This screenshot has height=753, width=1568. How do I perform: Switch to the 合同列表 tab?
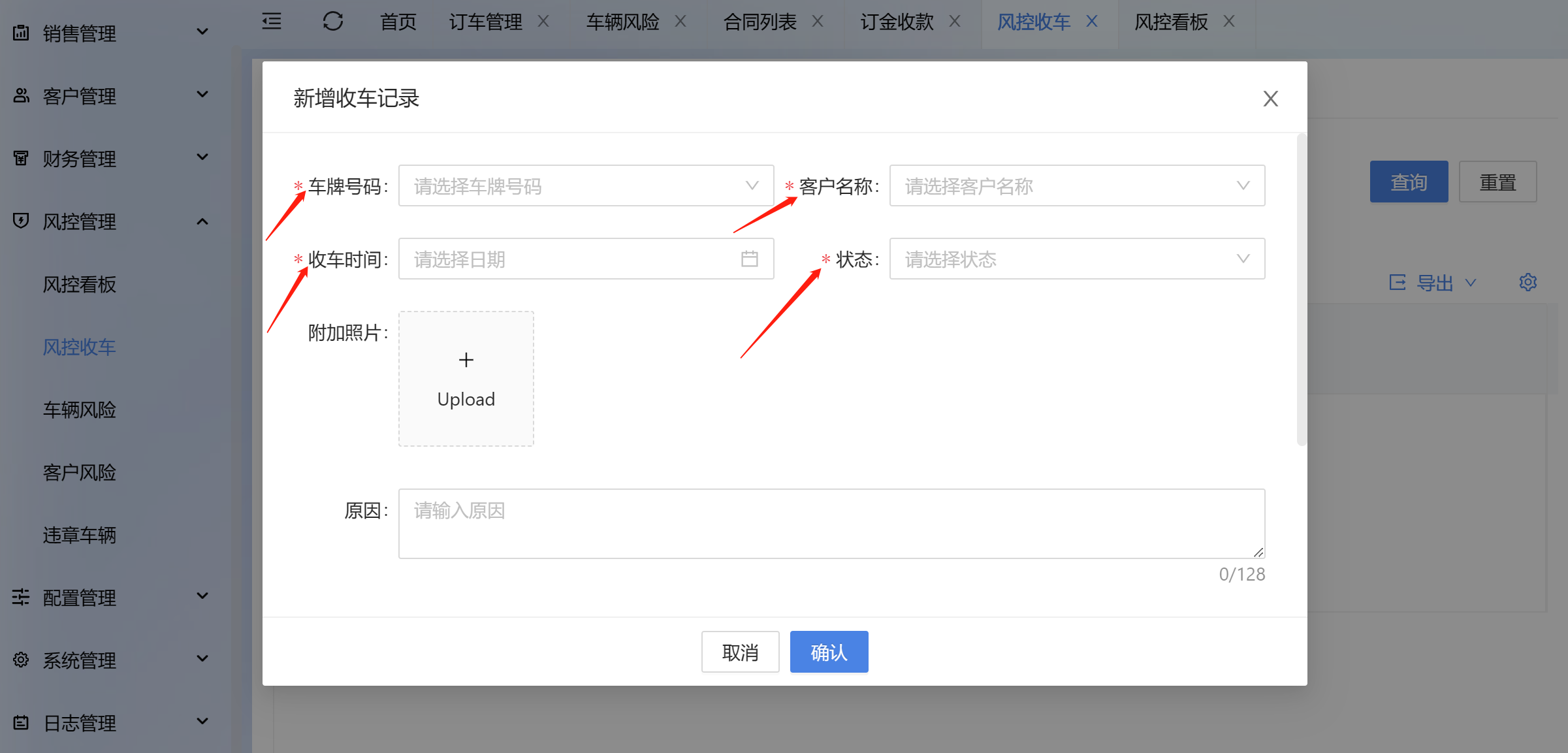tap(760, 22)
